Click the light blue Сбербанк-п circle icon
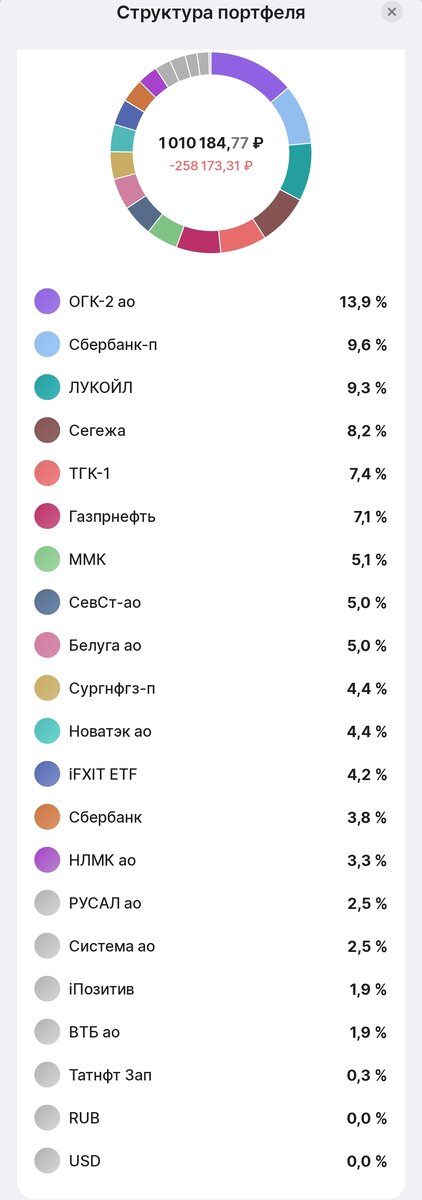 (47, 344)
